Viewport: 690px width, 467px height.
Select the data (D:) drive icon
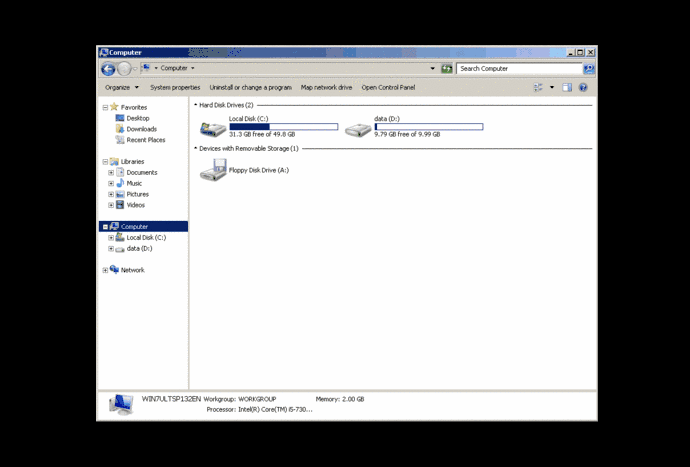(358, 129)
